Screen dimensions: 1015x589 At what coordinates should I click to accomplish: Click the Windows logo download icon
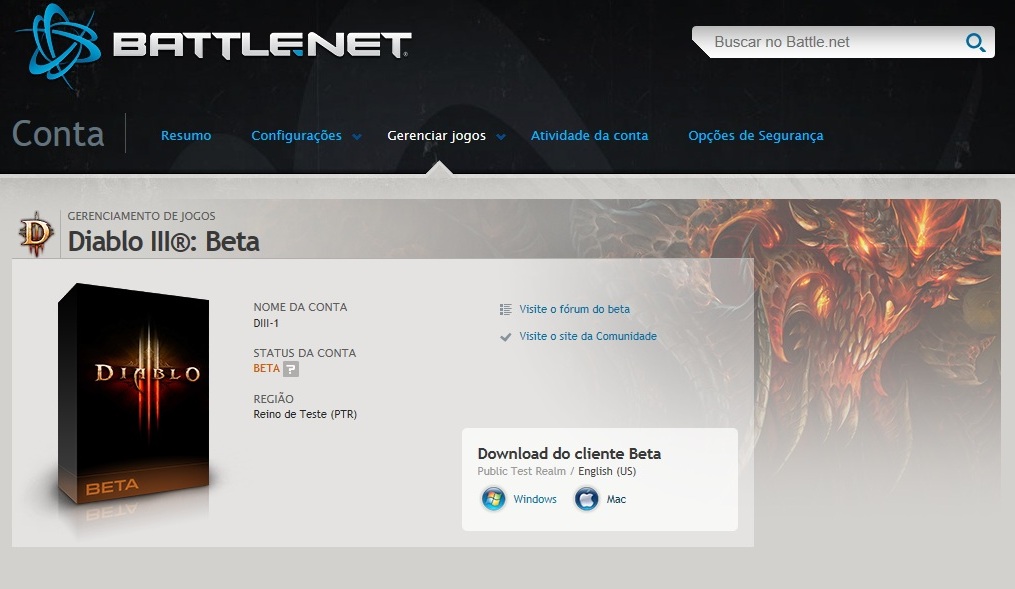pos(493,499)
